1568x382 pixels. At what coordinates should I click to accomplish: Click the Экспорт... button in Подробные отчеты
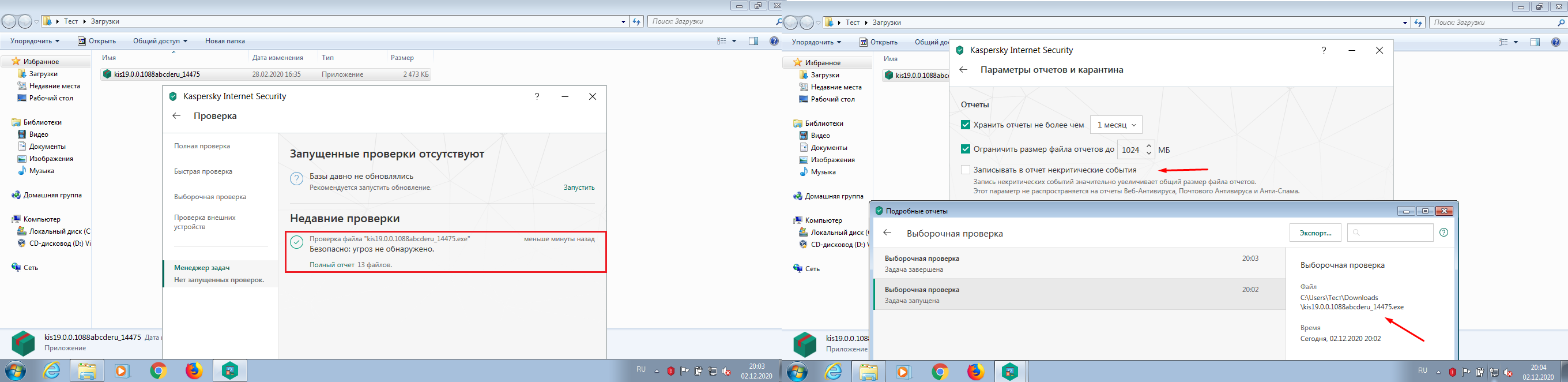click(1315, 233)
